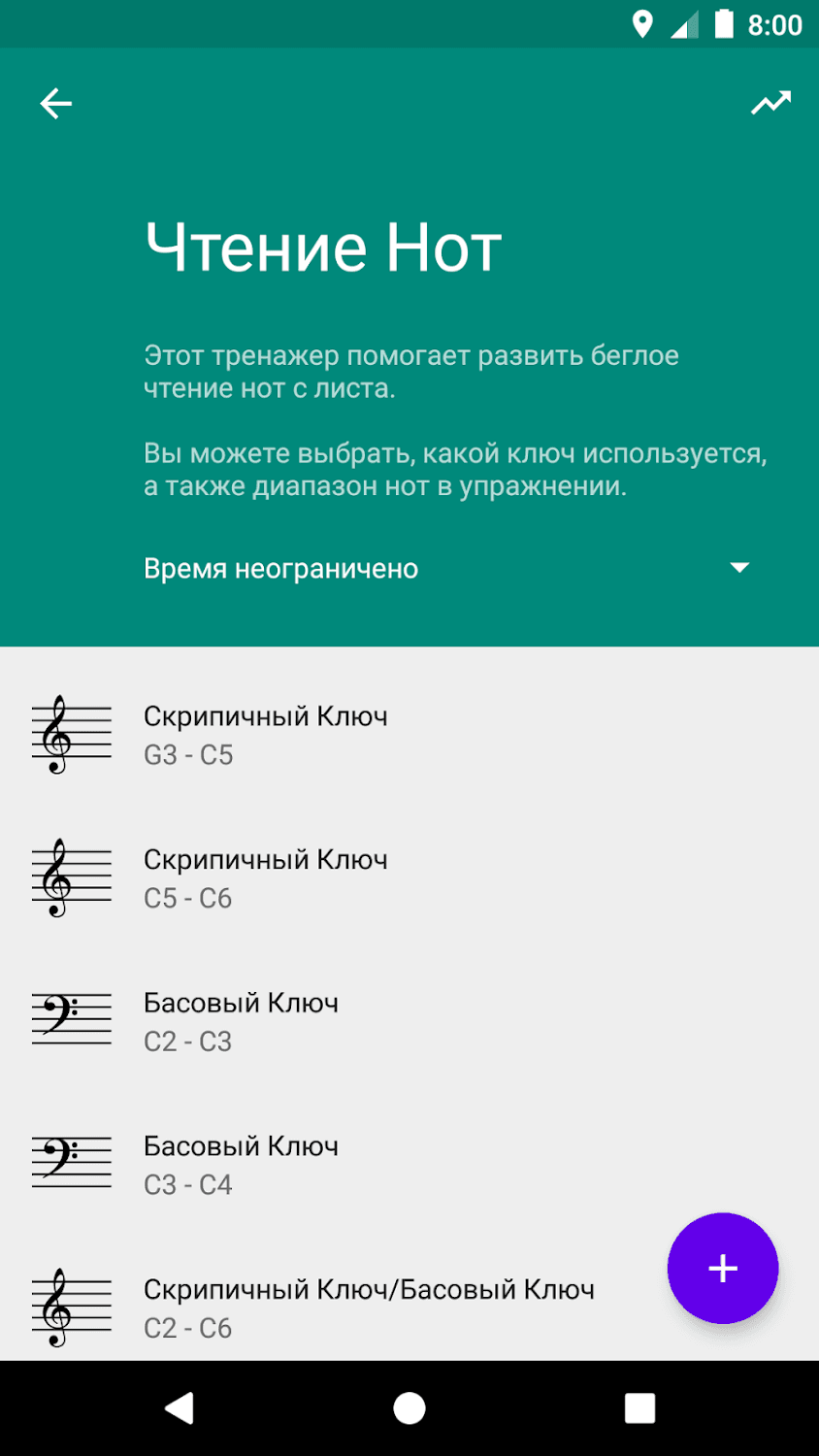Click bass clef icon for C2 - C3
The height and width of the screenshot is (1456, 819).
(71, 1020)
